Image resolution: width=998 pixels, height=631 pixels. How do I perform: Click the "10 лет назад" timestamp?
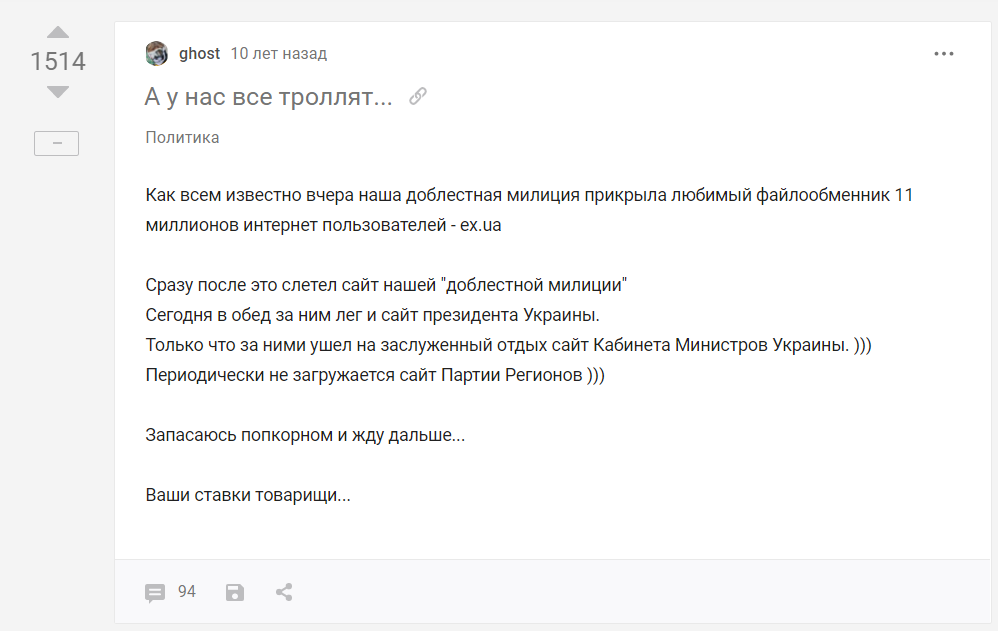(279, 53)
